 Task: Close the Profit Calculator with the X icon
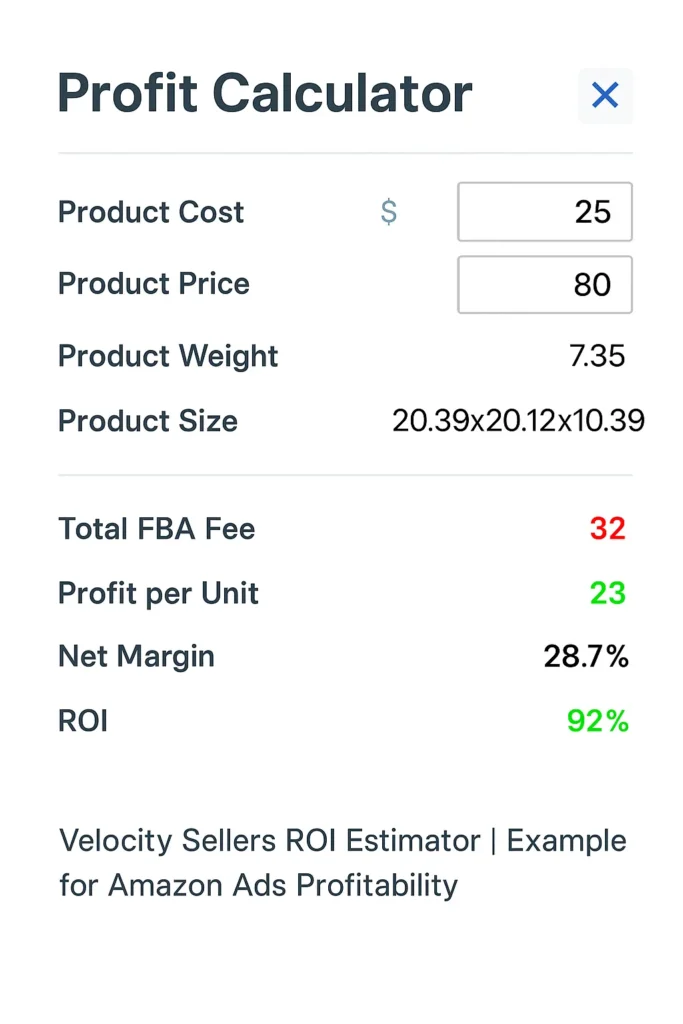pos(605,95)
